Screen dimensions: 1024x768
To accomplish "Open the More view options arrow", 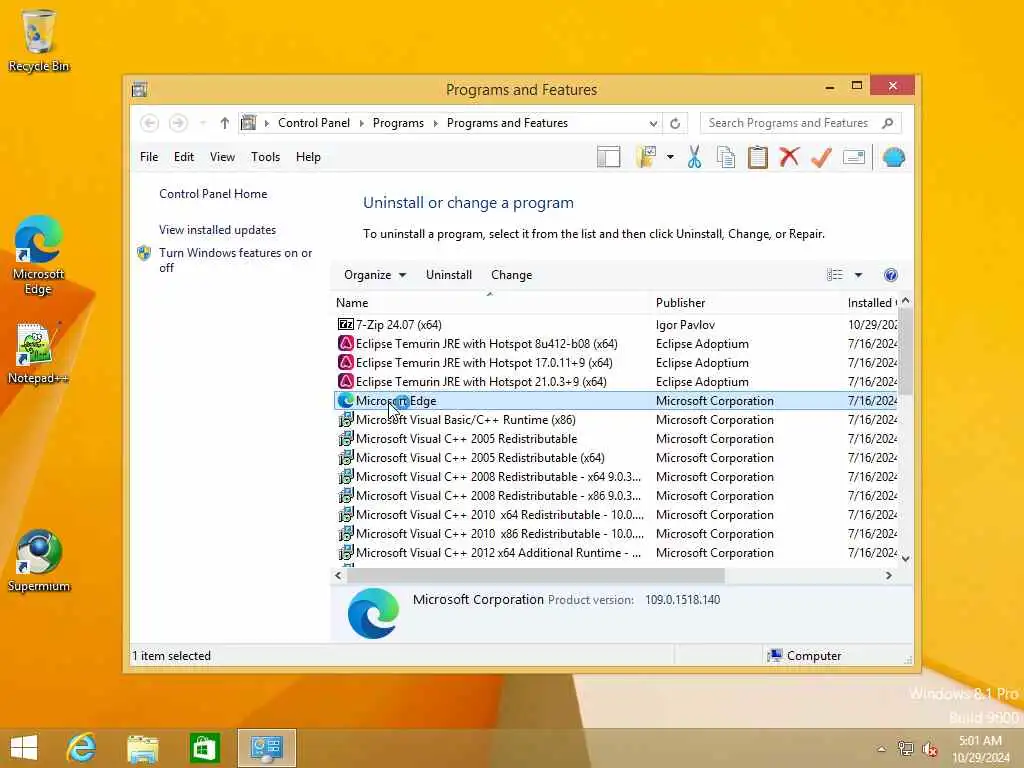I will [858, 275].
